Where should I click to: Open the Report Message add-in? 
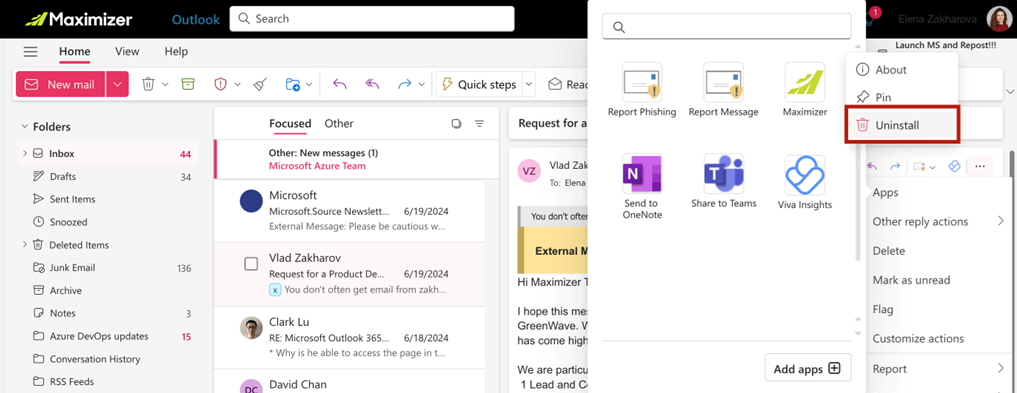(x=723, y=90)
